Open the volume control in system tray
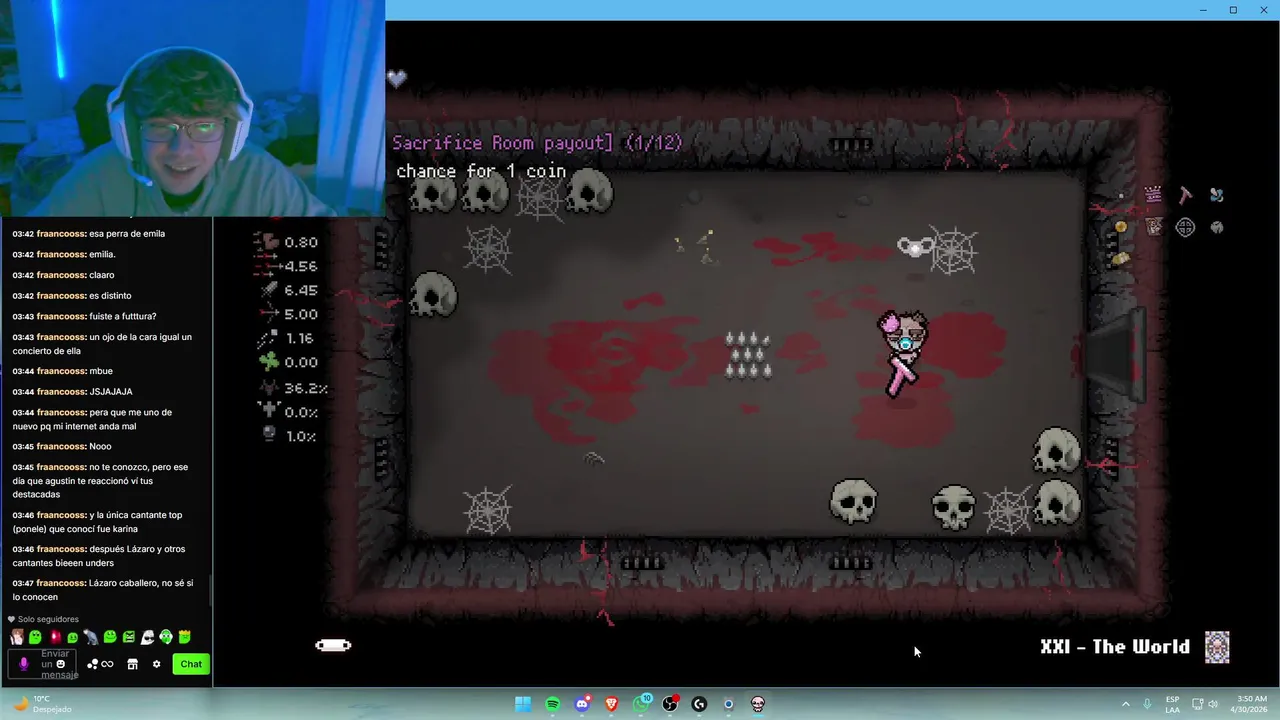The image size is (1280, 720). pyautogui.click(x=1213, y=704)
